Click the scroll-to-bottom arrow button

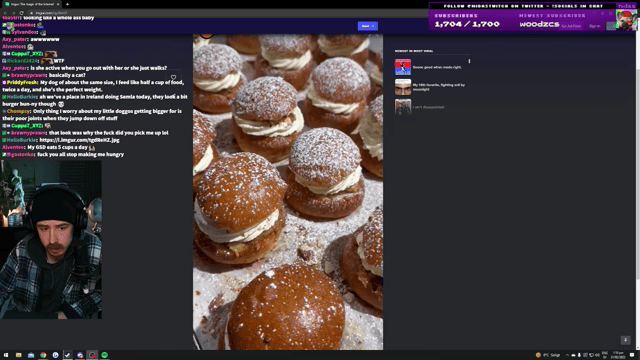point(625,340)
